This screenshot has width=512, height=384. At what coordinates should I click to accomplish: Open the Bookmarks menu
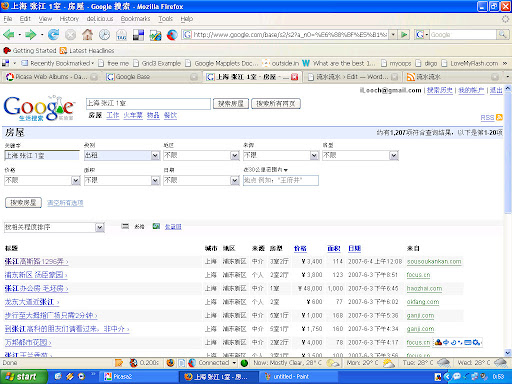click(x=135, y=19)
